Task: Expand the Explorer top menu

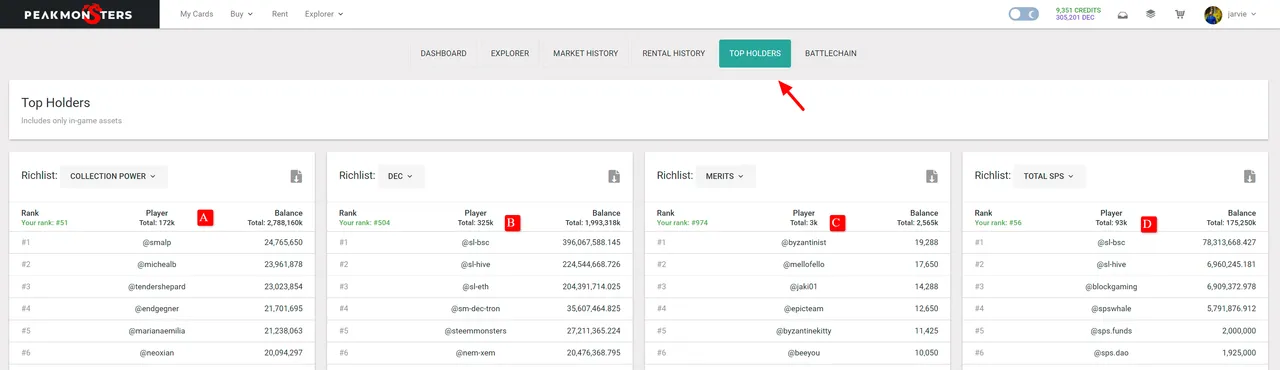Action: point(324,14)
